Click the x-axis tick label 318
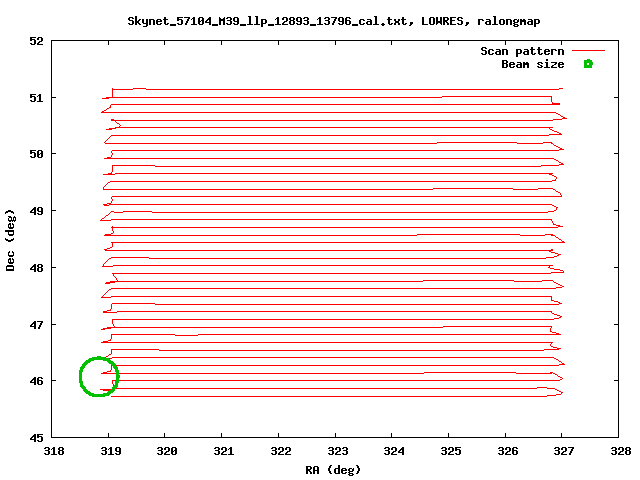 click(54, 451)
